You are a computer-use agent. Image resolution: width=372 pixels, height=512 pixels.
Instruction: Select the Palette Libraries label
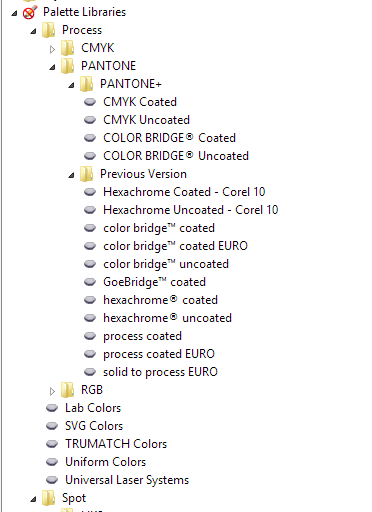coord(85,12)
